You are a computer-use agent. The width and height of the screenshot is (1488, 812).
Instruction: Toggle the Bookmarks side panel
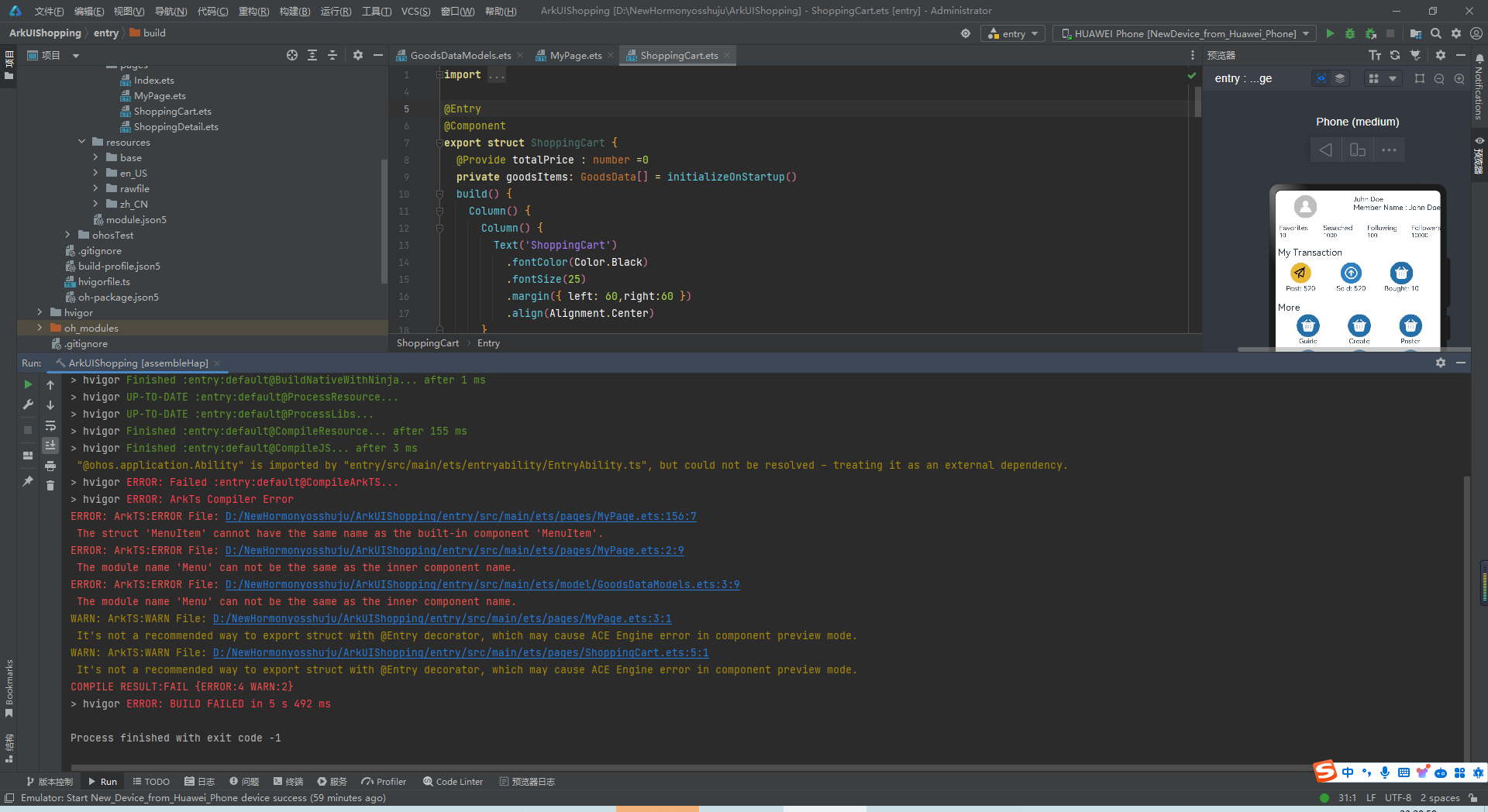9,688
